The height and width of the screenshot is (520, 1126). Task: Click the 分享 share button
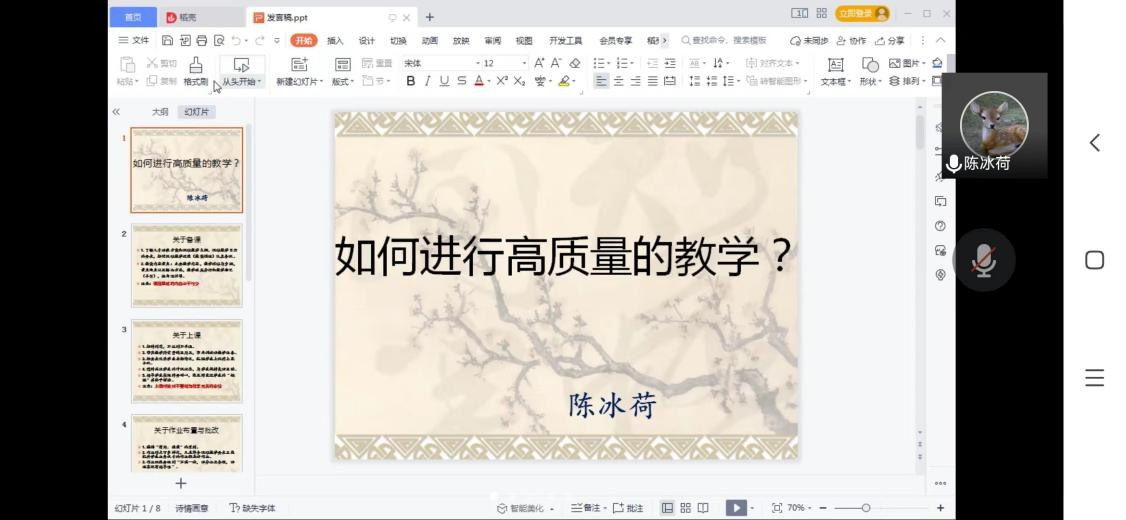point(889,41)
